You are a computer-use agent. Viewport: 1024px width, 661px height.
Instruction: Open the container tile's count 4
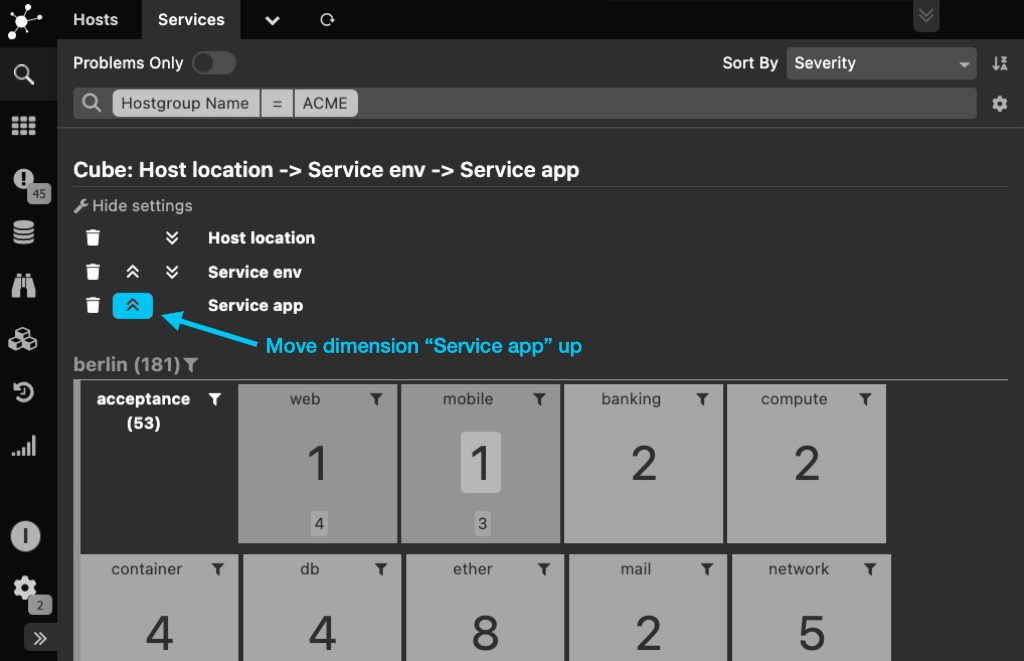click(159, 633)
